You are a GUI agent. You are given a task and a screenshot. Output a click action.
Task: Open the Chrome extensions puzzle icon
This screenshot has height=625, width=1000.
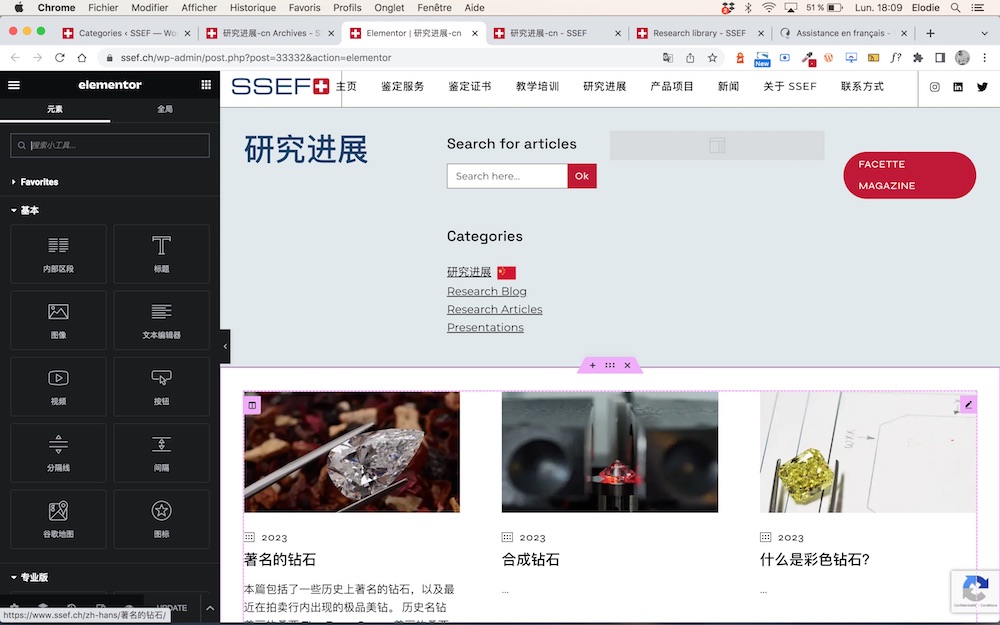[x=918, y=57]
